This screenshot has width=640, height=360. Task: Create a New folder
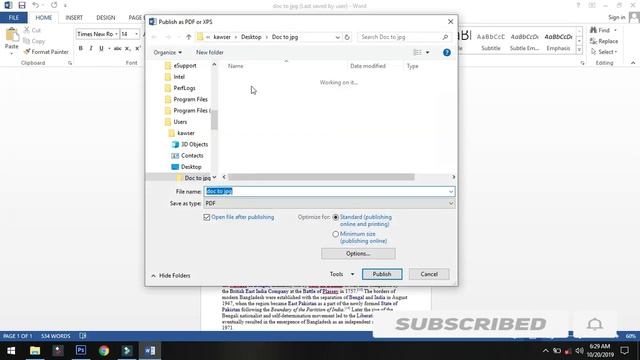[x=210, y=52]
